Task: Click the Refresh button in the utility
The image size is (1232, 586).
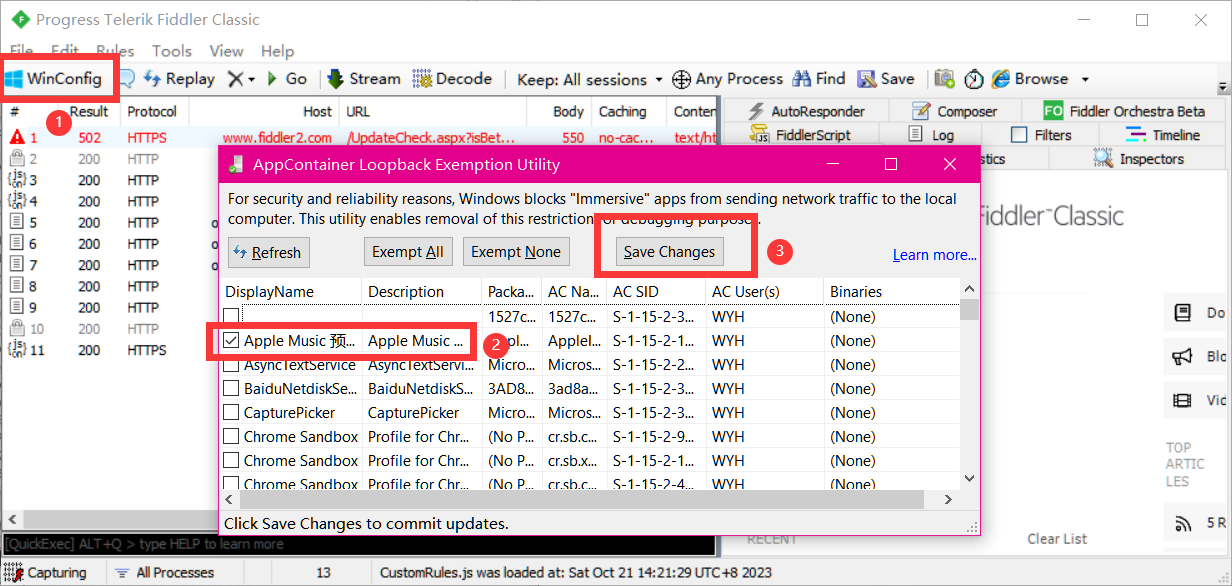Action: click(268, 252)
